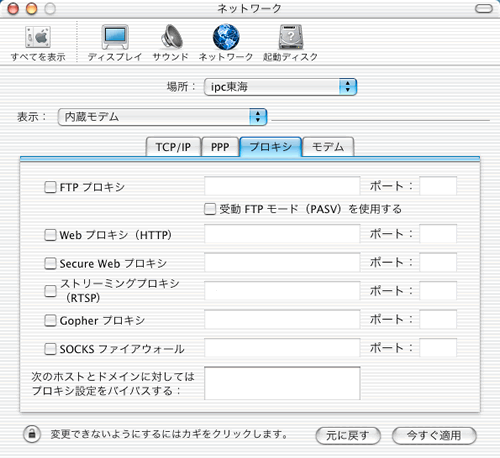Click the ネットワーク window title text
This screenshot has height=458, width=500.
pyautogui.click(x=249, y=9)
